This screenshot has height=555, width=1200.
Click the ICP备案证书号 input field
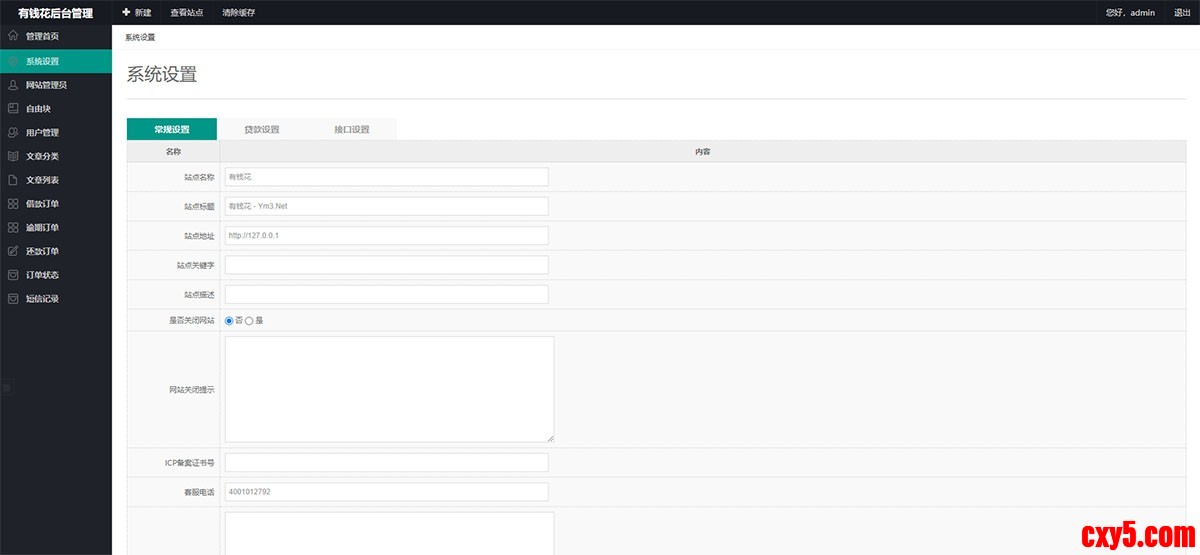(x=387, y=462)
